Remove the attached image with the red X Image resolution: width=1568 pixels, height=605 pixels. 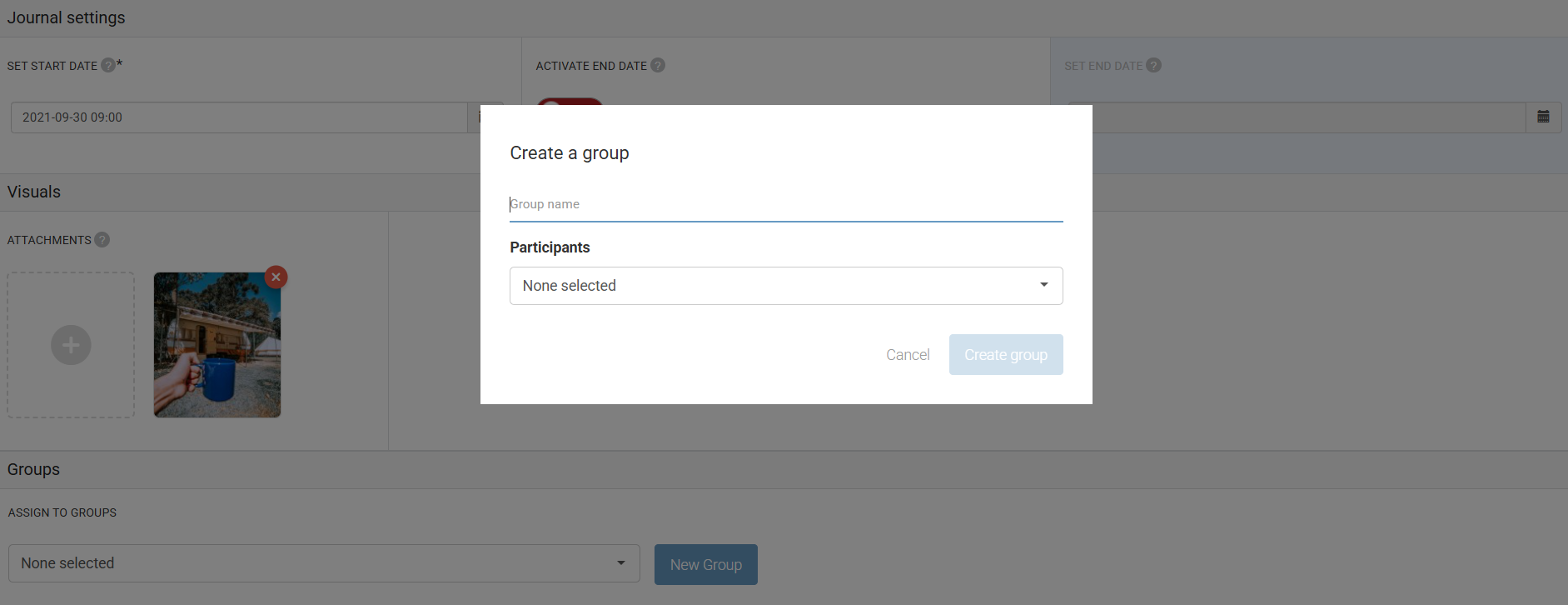coord(276,277)
